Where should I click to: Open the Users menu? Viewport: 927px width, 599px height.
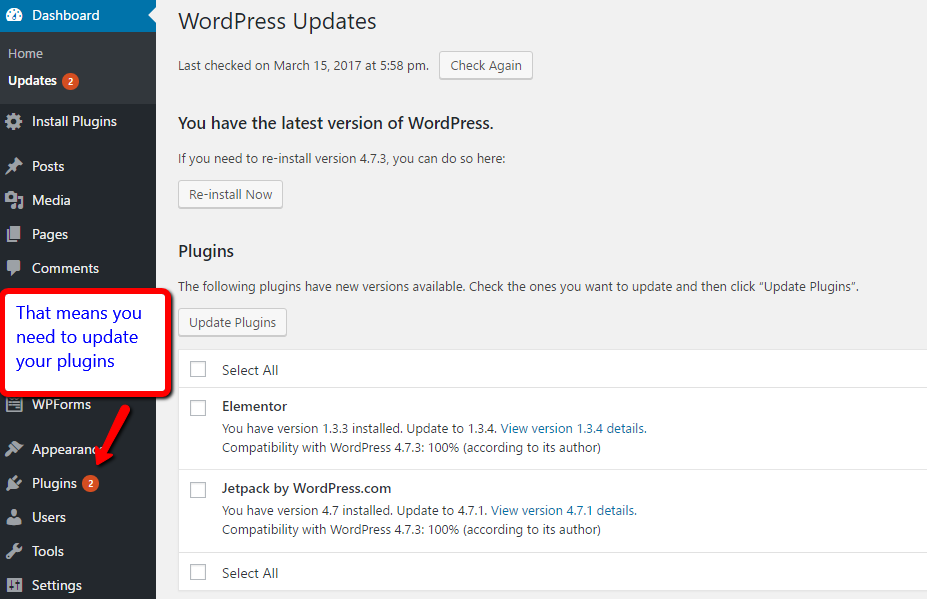[78, 517]
